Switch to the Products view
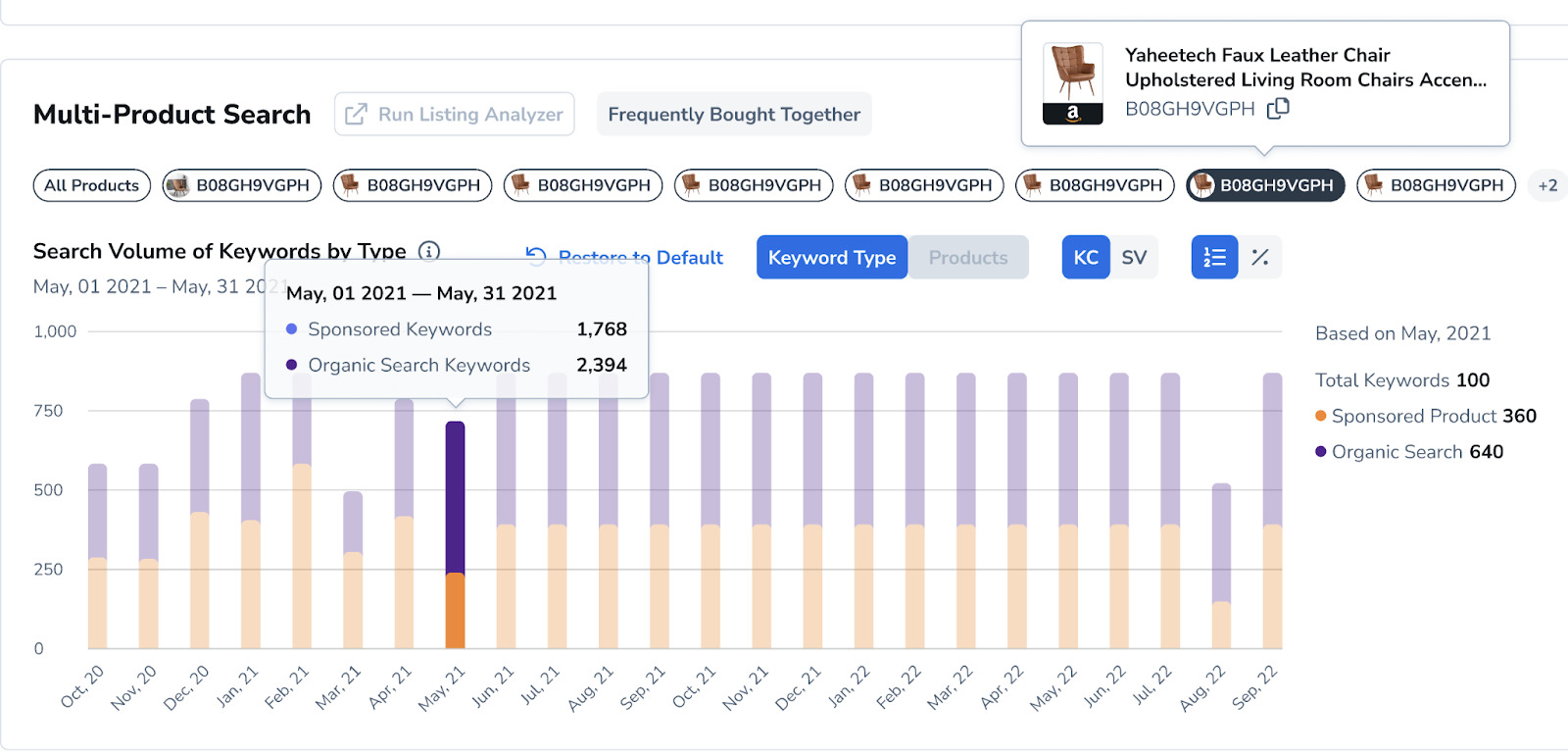Viewport: 1568px width, 755px height. pos(967,258)
